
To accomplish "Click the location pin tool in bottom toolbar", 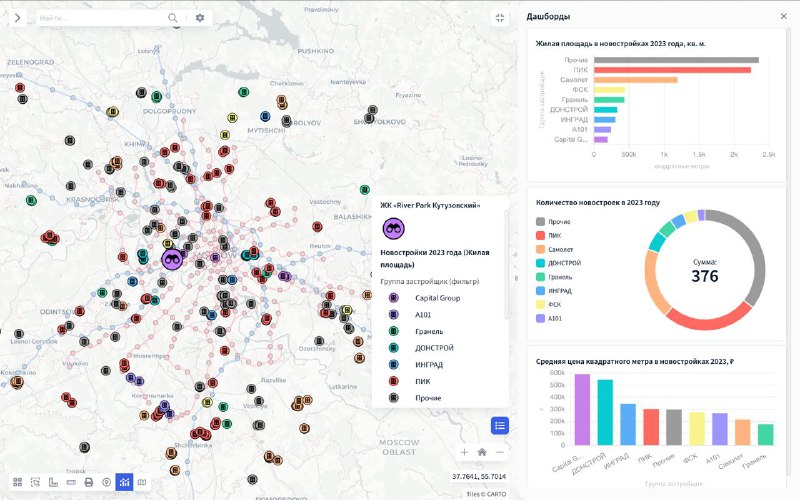I will tap(107, 482).
